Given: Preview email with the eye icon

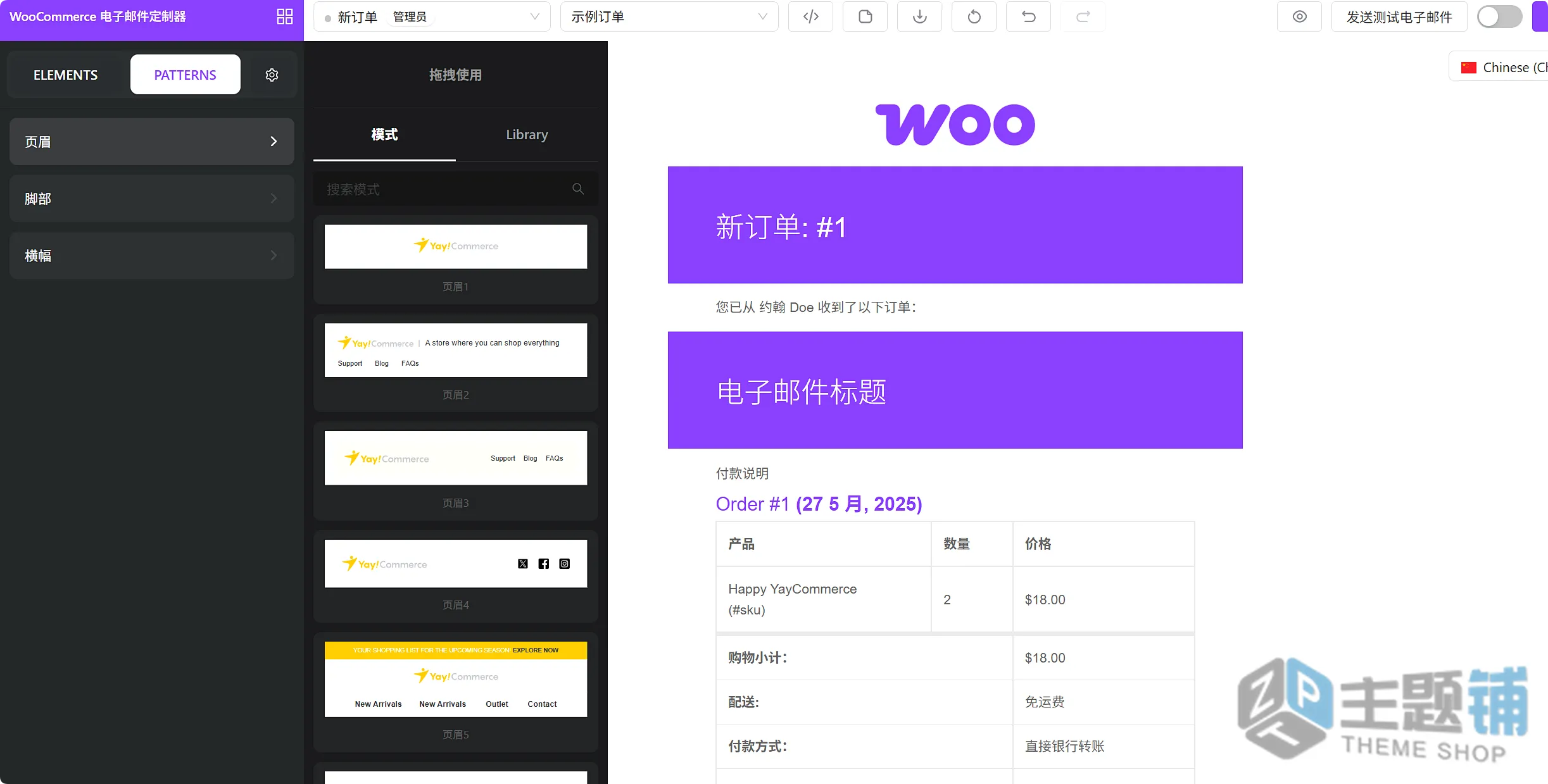Looking at the screenshot, I should (1299, 17).
